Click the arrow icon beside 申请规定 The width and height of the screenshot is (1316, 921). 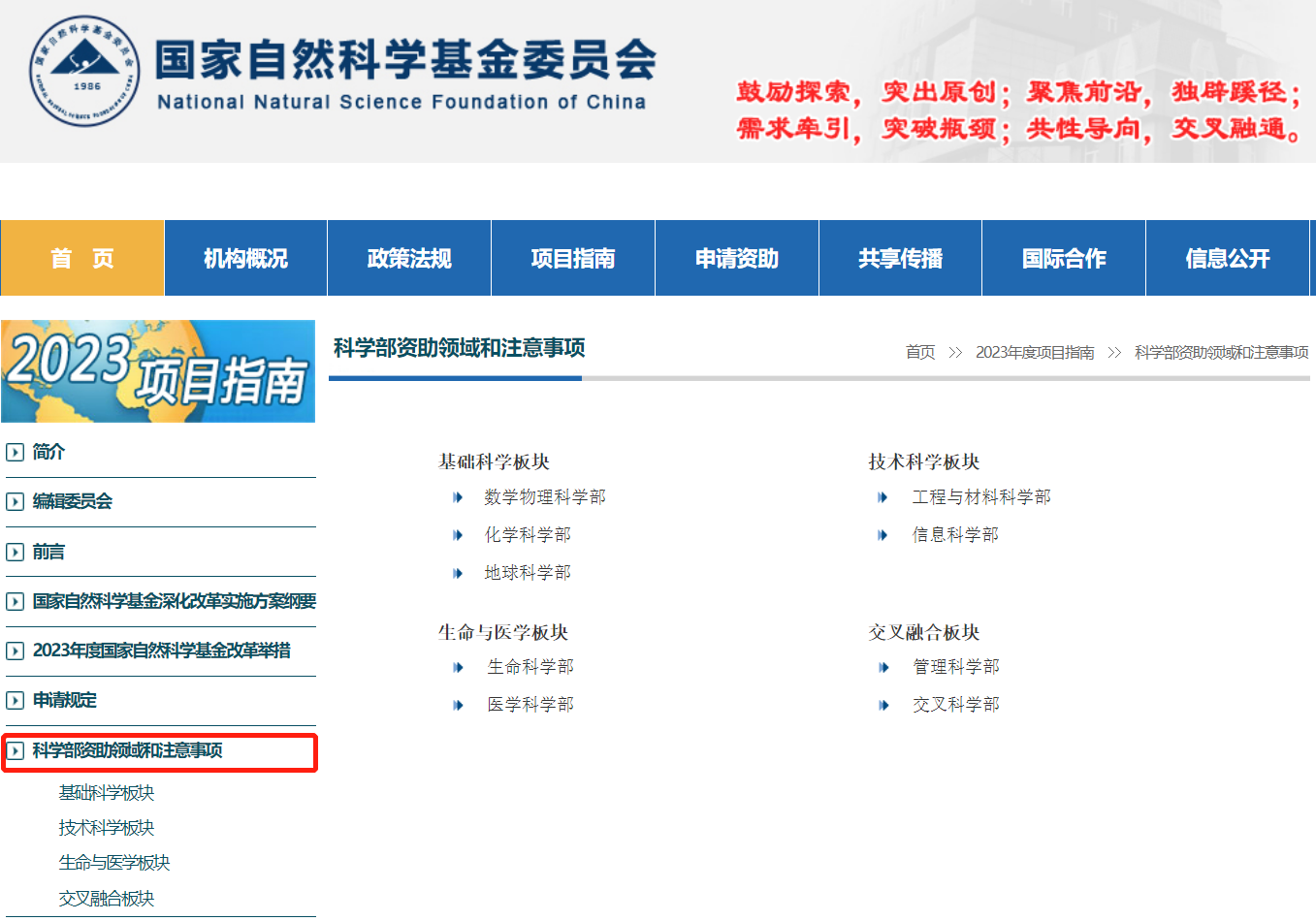tap(16, 700)
